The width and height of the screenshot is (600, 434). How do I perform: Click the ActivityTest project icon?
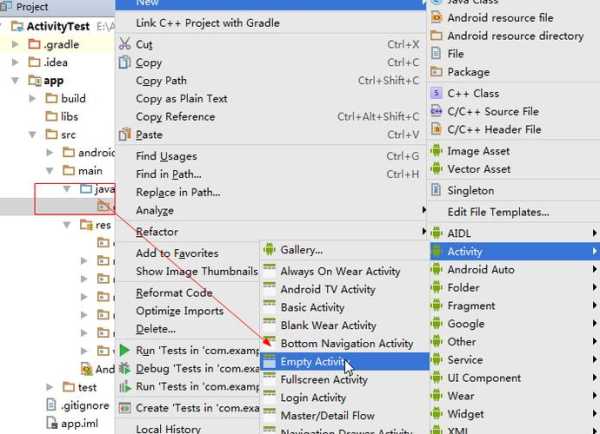pos(17,26)
